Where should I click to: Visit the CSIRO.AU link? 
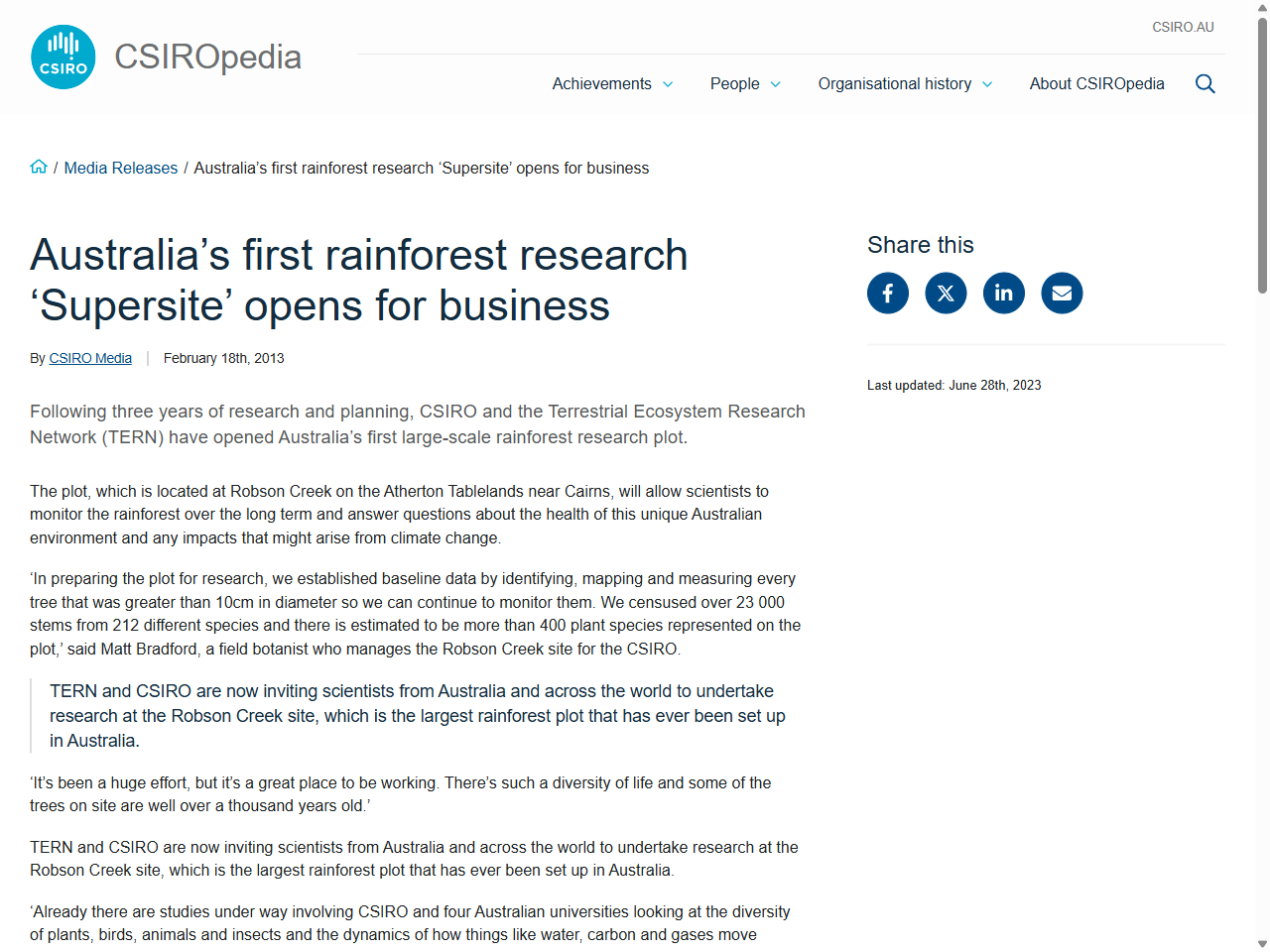click(x=1183, y=27)
